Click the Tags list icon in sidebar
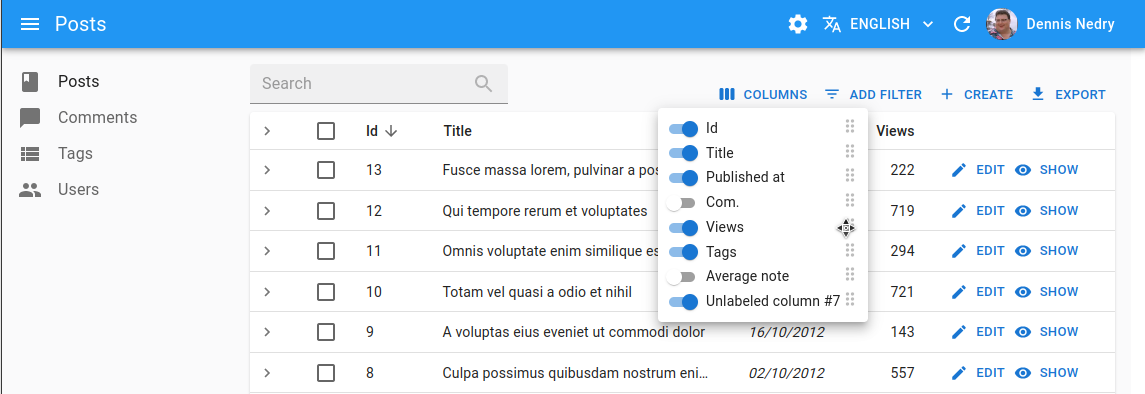Image resolution: width=1145 pixels, height=394 pixels. (29, 154)
